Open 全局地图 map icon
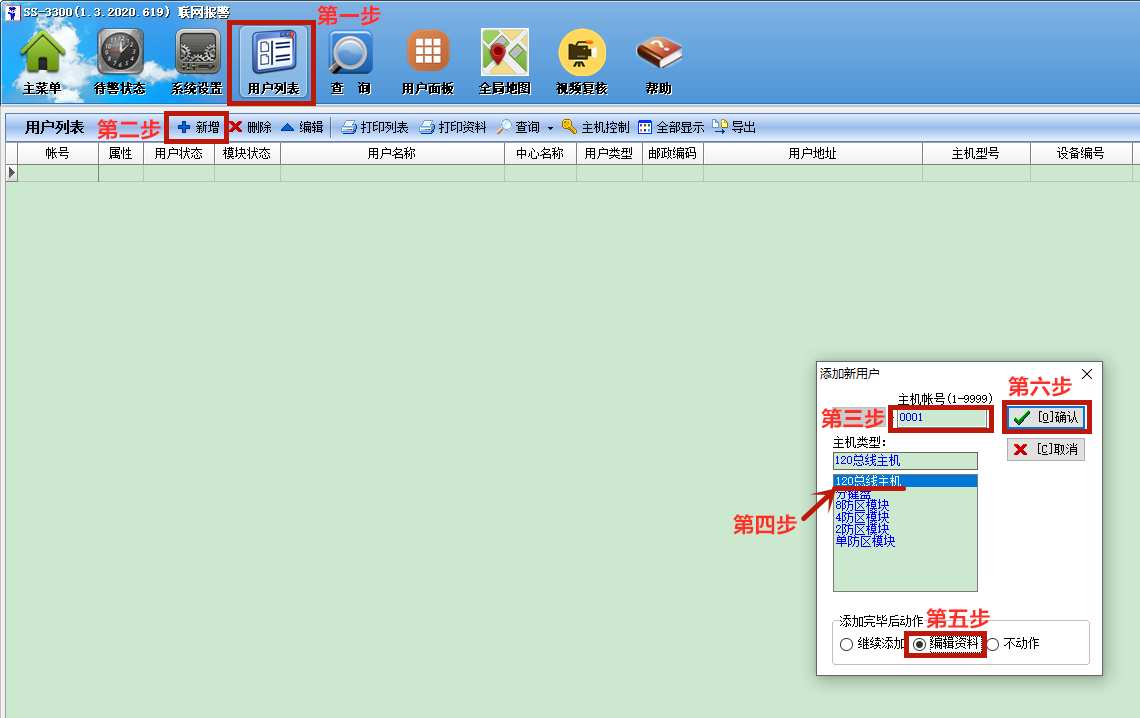Screen dimensions: 1140x718 click(504, 54)
